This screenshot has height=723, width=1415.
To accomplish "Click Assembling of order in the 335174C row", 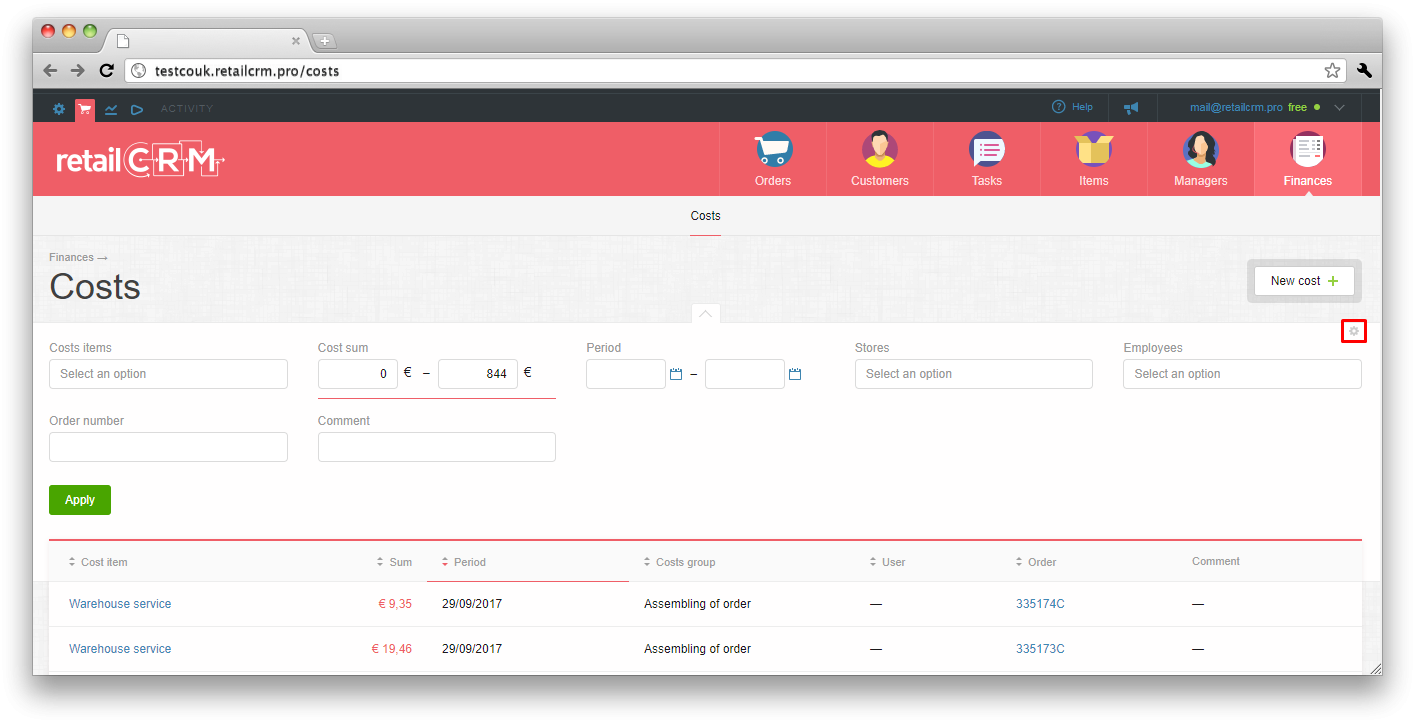I will 697,604.
